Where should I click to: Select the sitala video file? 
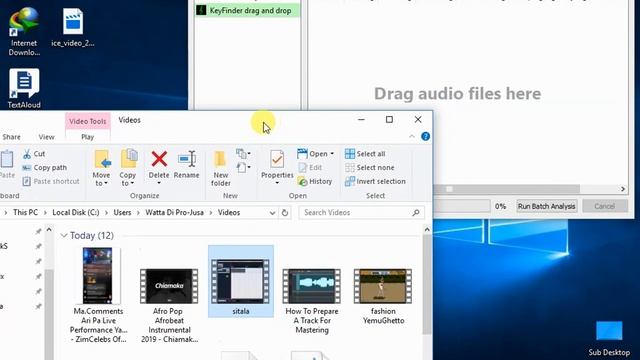(x=241, y=281)
